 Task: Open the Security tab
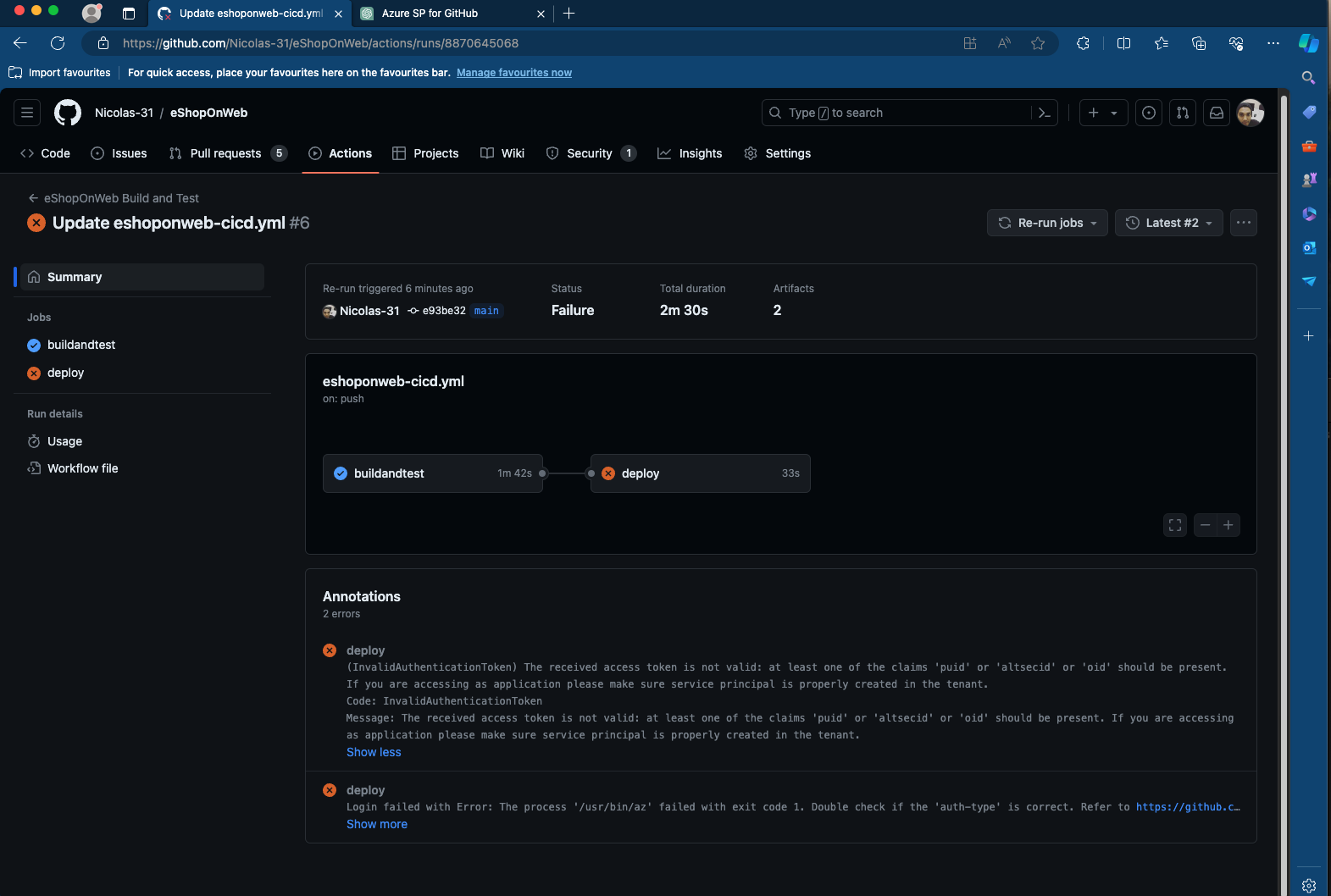tap(591, 153)
